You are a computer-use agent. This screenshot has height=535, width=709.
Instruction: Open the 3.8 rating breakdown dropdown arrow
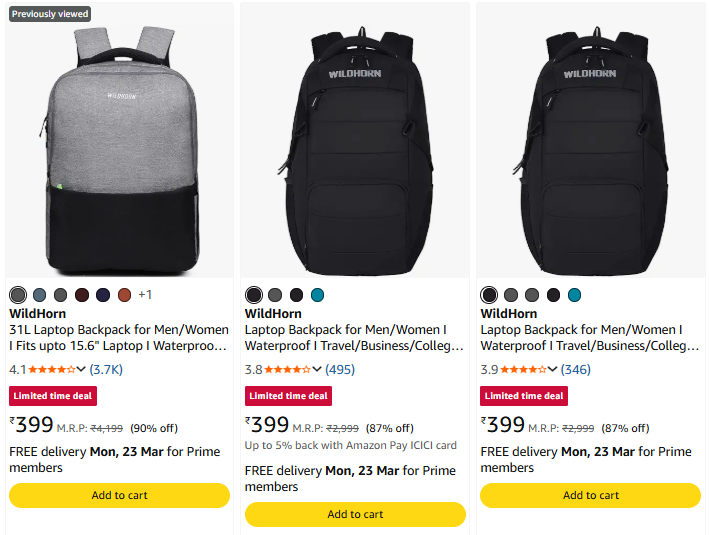click(x=317, y=369)
